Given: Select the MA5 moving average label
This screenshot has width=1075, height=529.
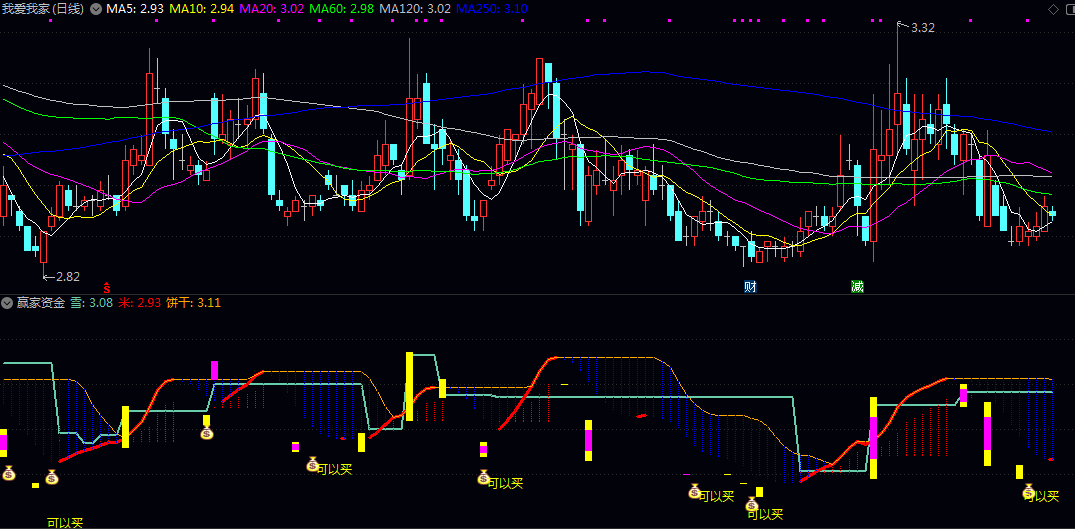Looking at the screenshot, I should pyautogui.click(x=135, y=10).
